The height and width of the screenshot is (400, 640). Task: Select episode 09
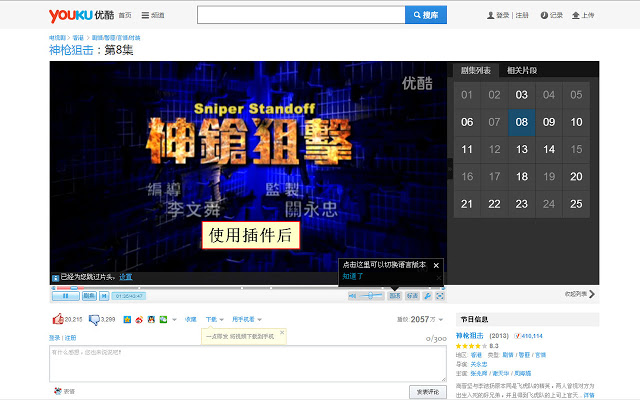point(549,122)
